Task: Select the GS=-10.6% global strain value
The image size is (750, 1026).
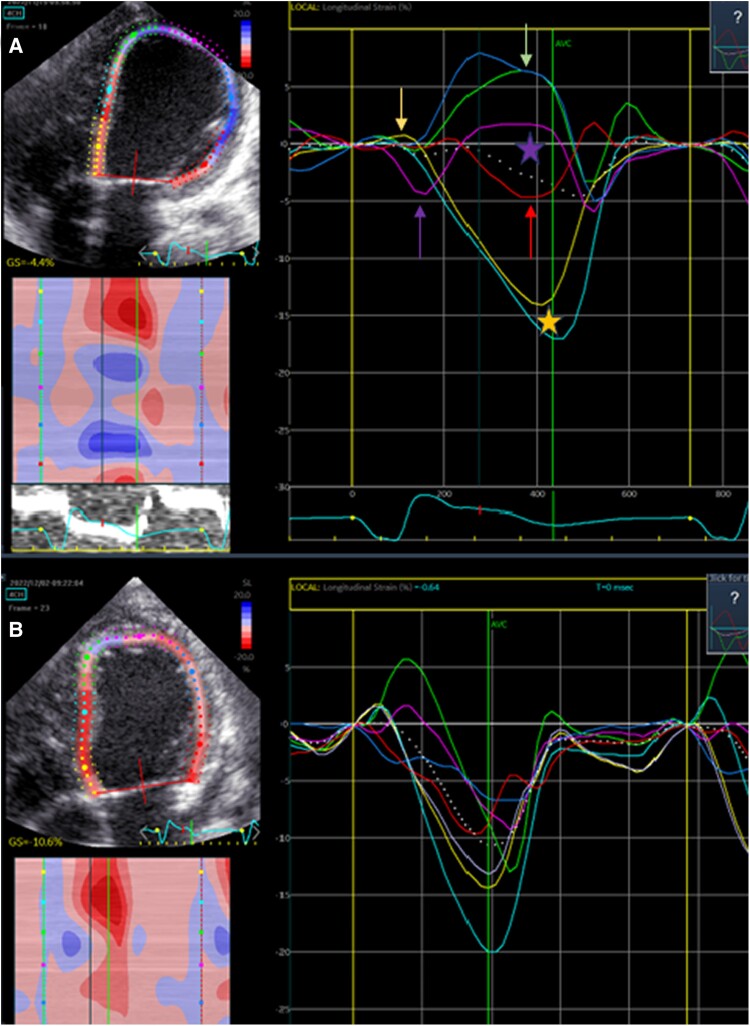Action: tap(34, 841)
